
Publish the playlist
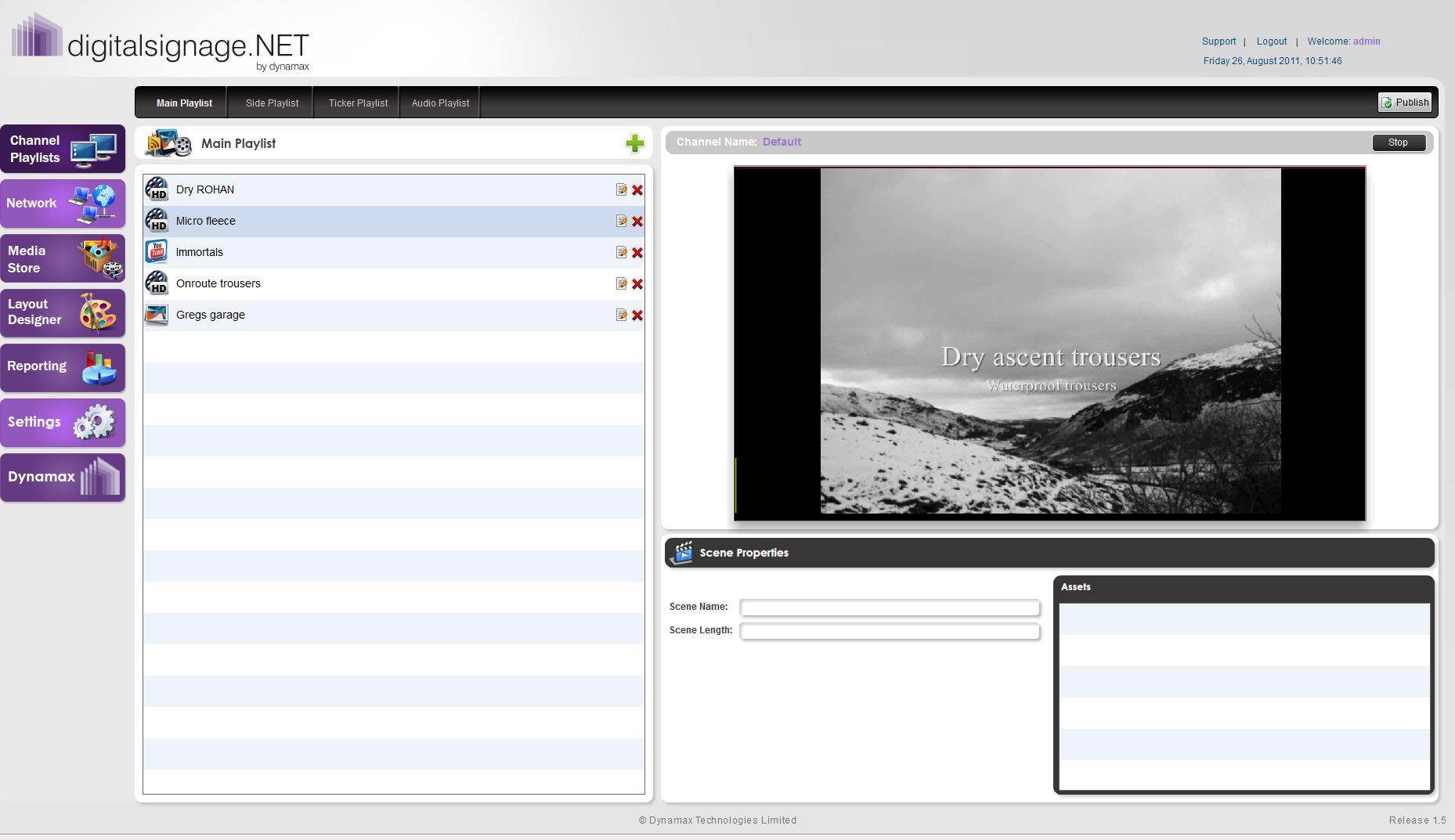(1405, 103)
